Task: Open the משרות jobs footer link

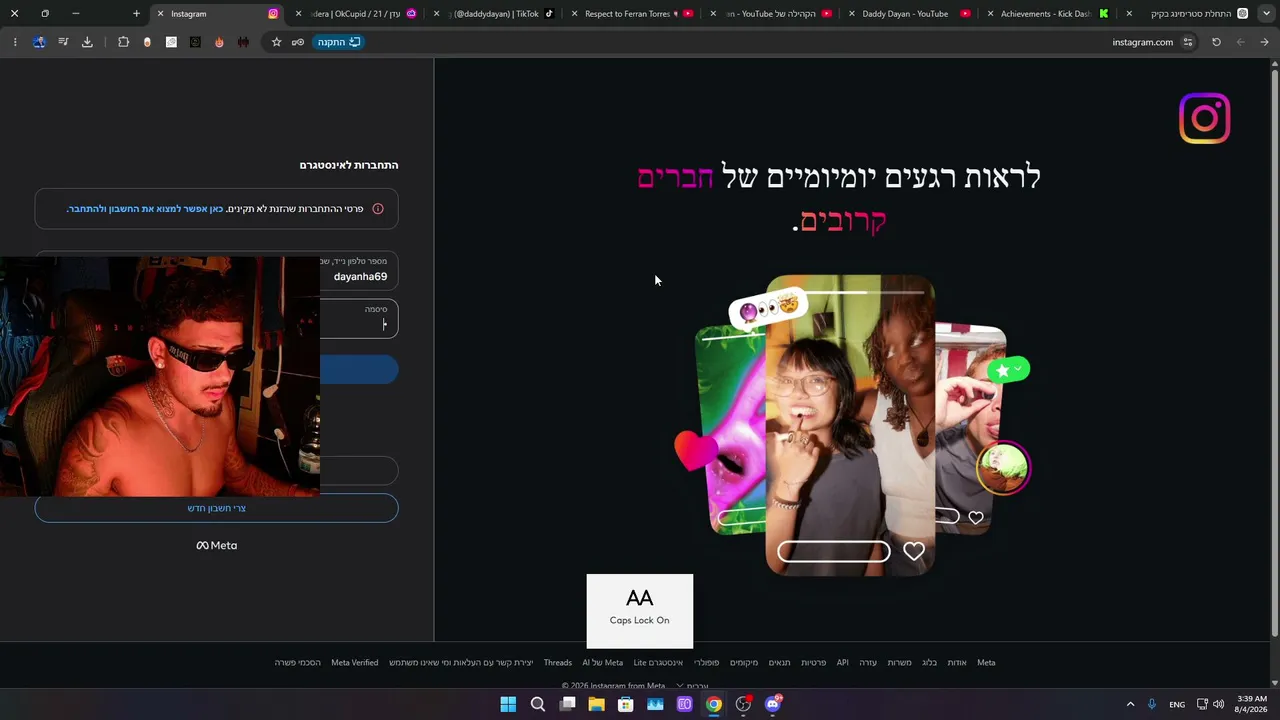Action: pos(900,662)
